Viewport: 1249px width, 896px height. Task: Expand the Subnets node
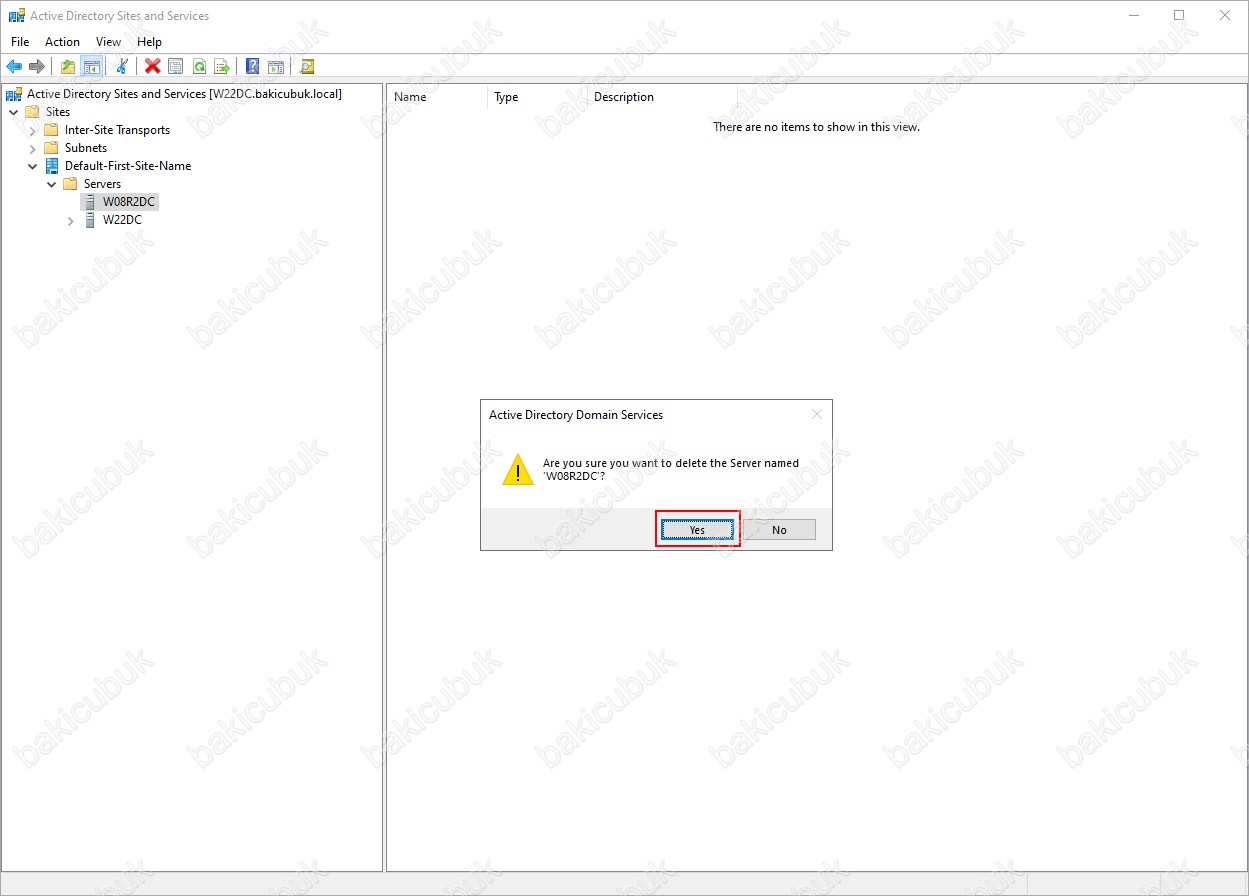click(x=33, y=148)
